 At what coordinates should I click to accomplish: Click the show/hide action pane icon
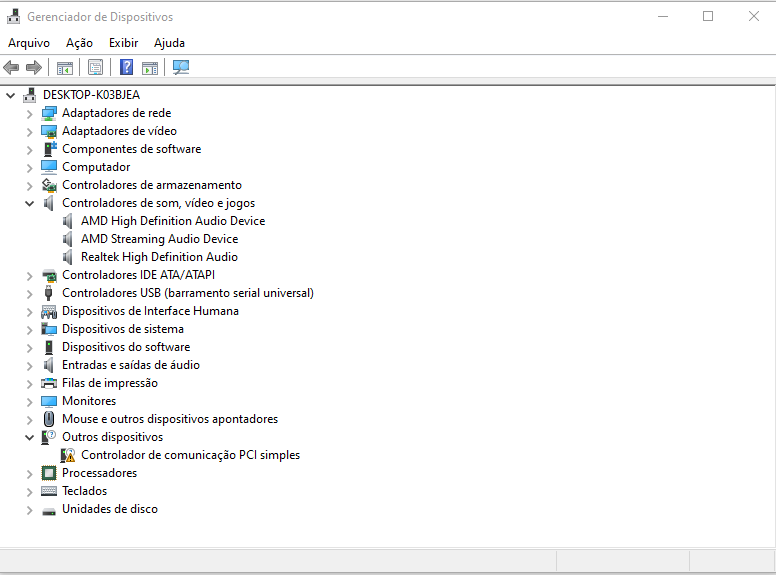coord(150,67)
